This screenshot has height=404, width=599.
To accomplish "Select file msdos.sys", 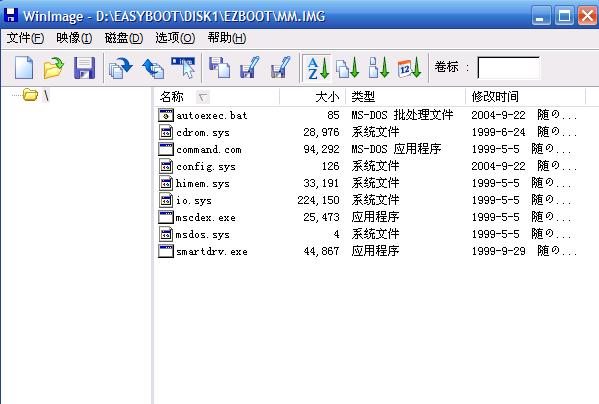I will click(203, 234).
